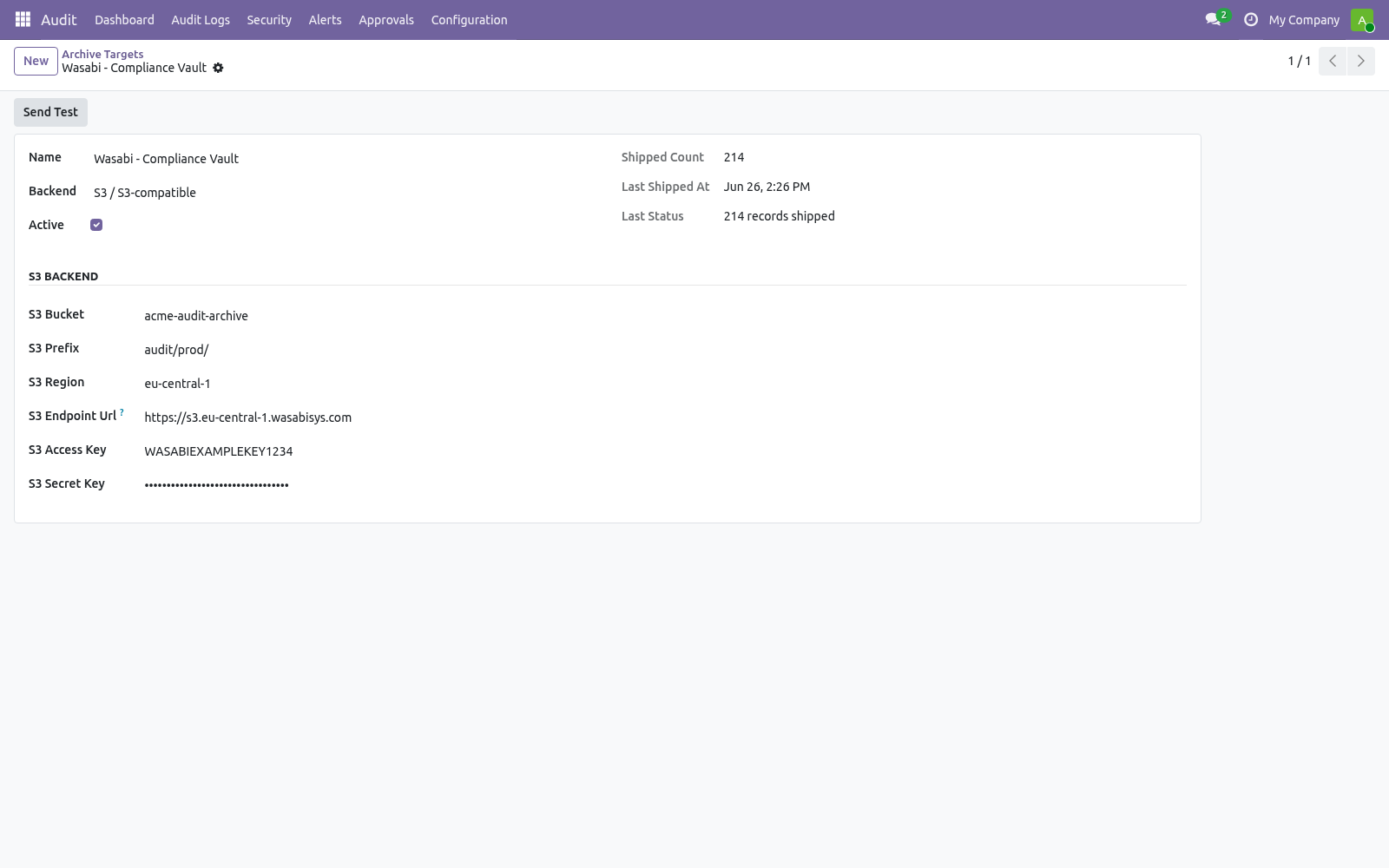Open My Company switcher
Image resolution: width=1389 pixels, height=868 pixels.
[1304, 19]
